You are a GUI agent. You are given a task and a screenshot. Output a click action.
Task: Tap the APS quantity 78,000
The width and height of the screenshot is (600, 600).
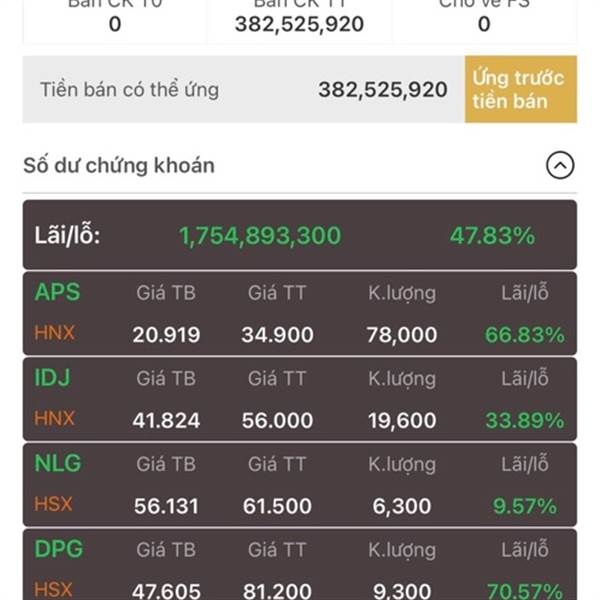coord(402,335)
